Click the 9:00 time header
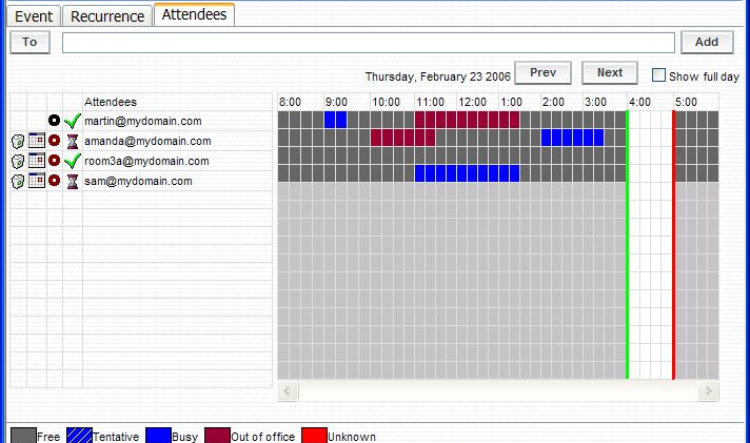Screen dimensions: 750x443 tap(336, 102)
